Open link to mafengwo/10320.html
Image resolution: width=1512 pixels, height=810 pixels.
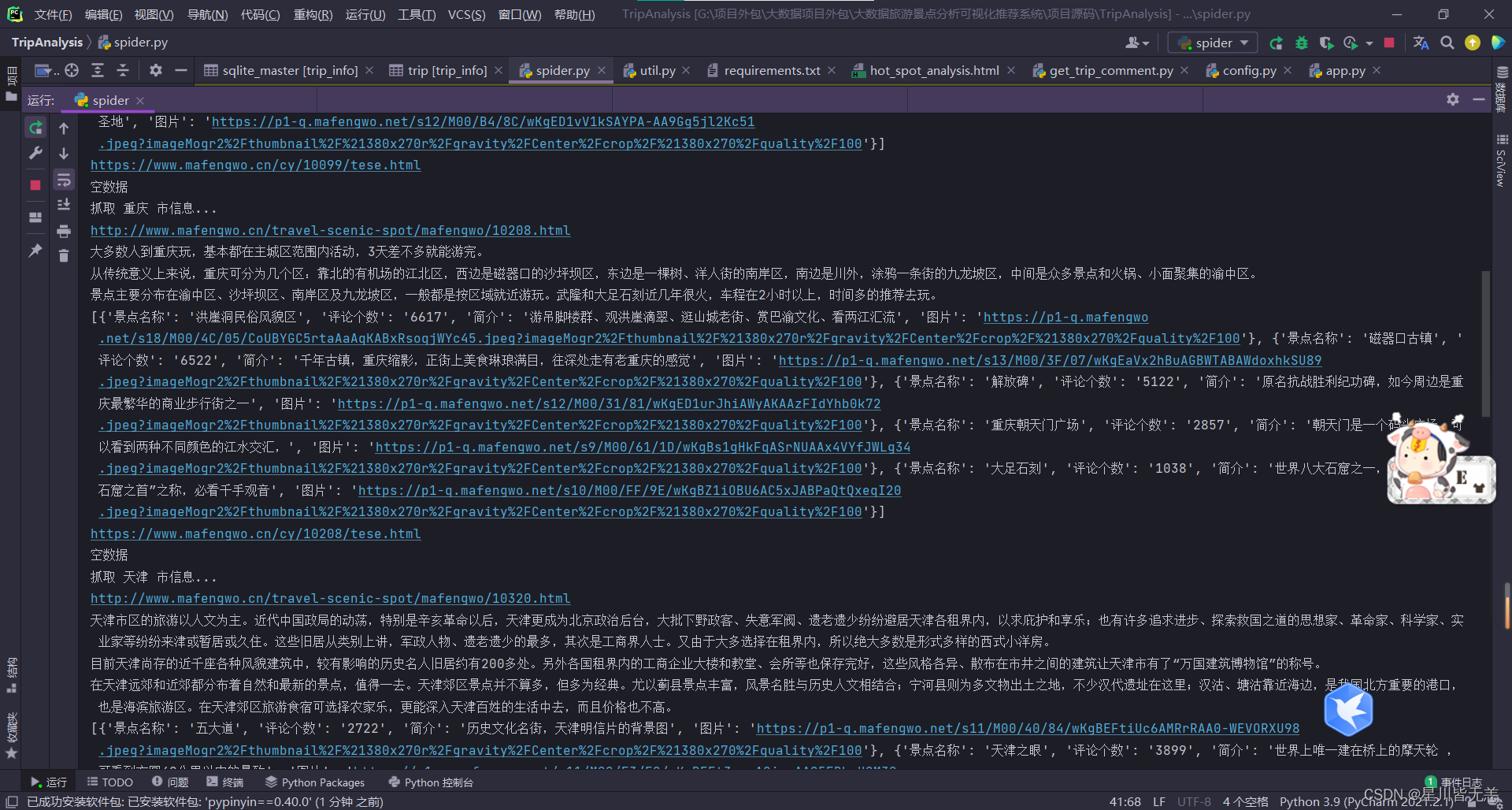click(x=330, y=598)
